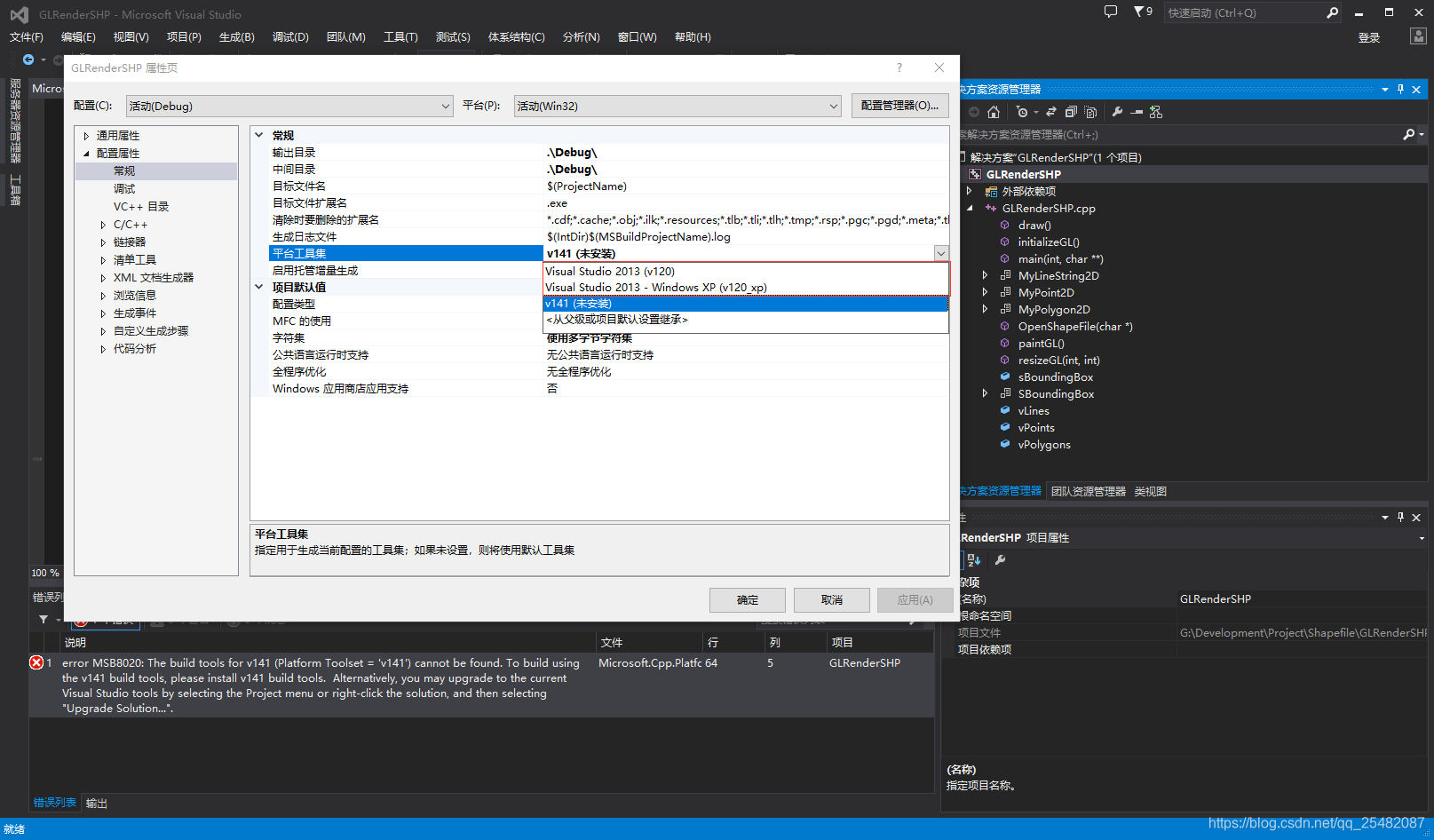This screenshot has width=1434, height=840.
Task: Expand MyLineString2D in Solution Explorer
Action: point(985,275)
